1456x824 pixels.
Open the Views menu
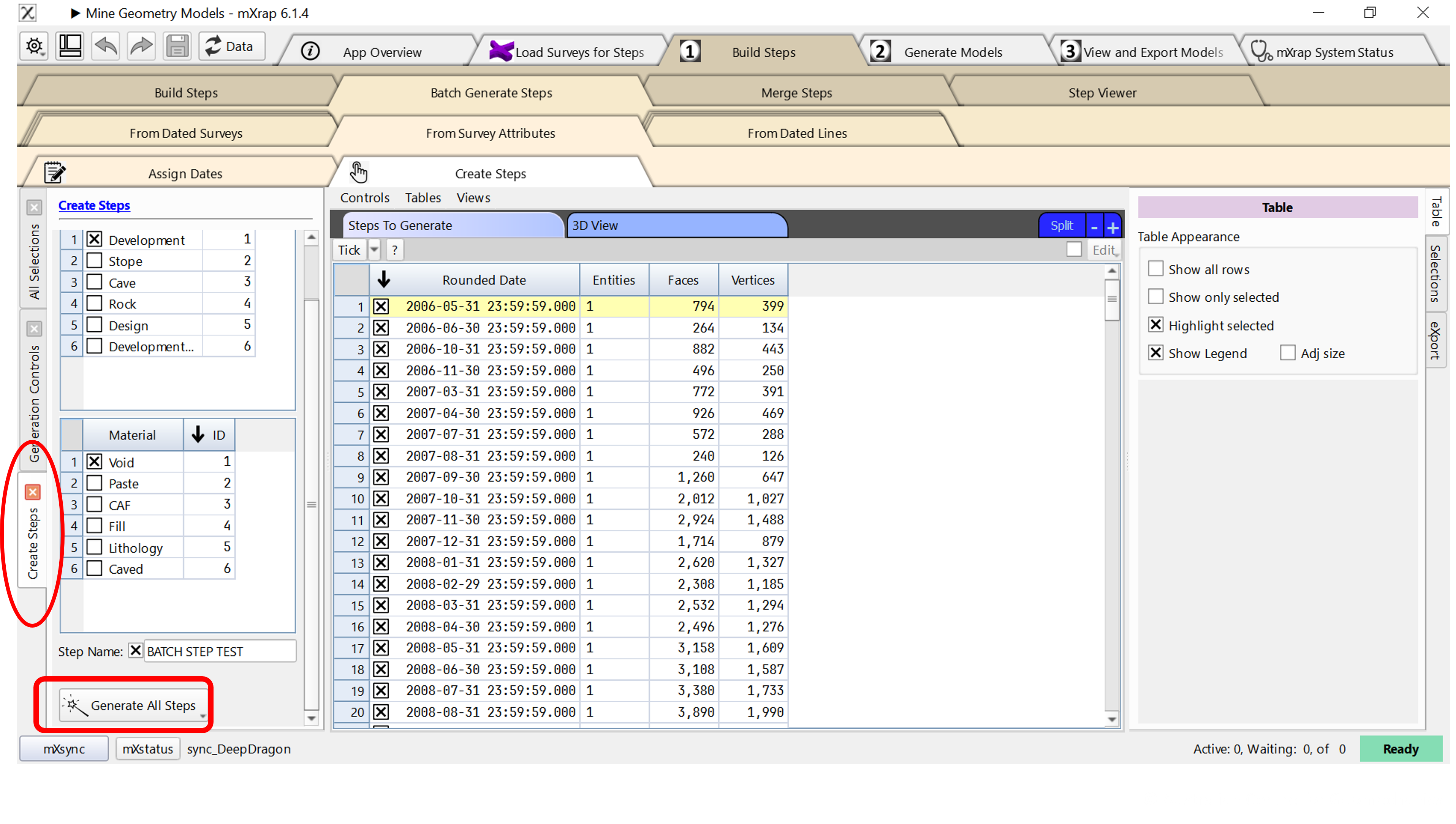(473, 198)
